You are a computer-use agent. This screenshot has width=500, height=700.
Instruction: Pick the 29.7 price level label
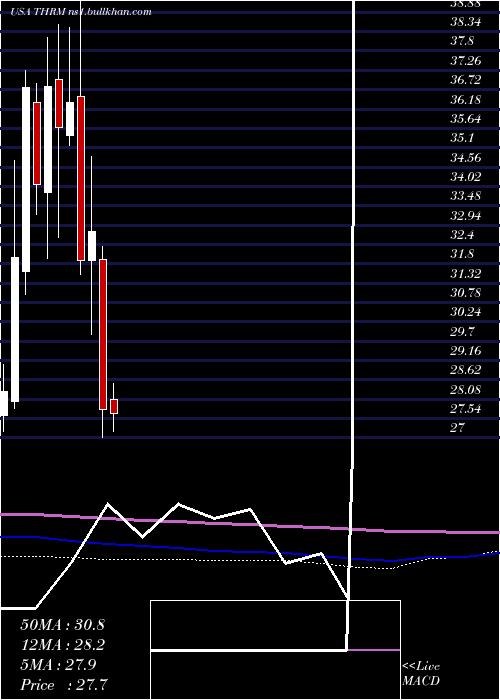pos(462,332)
